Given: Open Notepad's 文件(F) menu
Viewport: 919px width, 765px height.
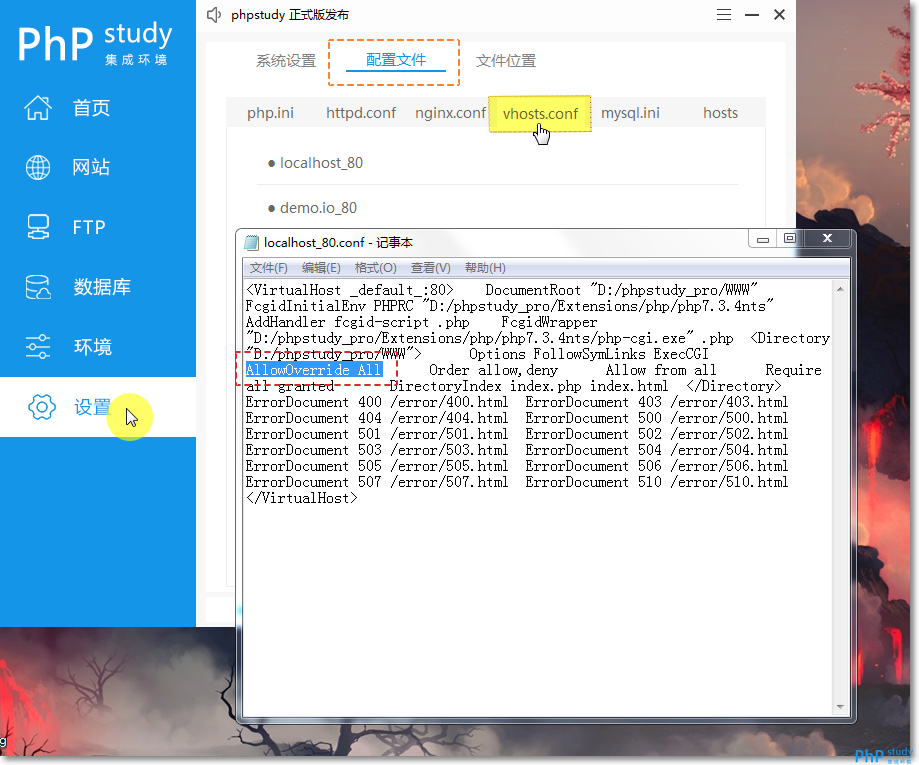Looking at the screenshot, I should coord(268,268).
